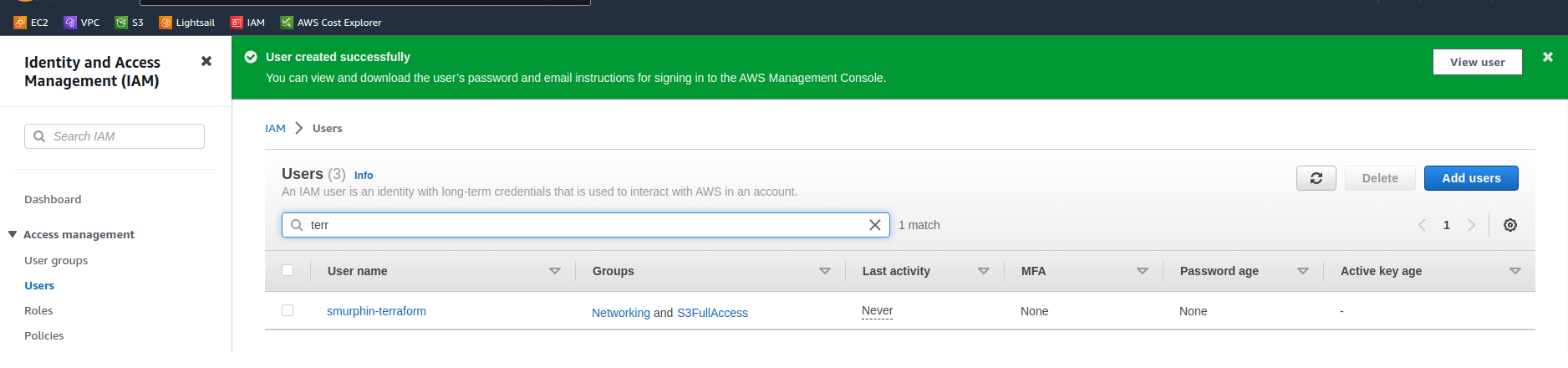
Task: Sort by Groups column arrow
Action: (825, 271)
